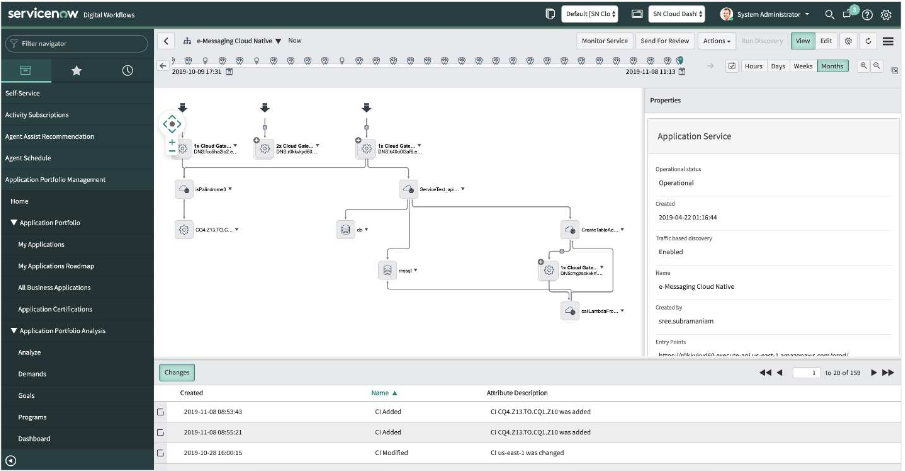Open the System Administrator user menu
This screenshot has height=471, width=905.
coord(764,15)
